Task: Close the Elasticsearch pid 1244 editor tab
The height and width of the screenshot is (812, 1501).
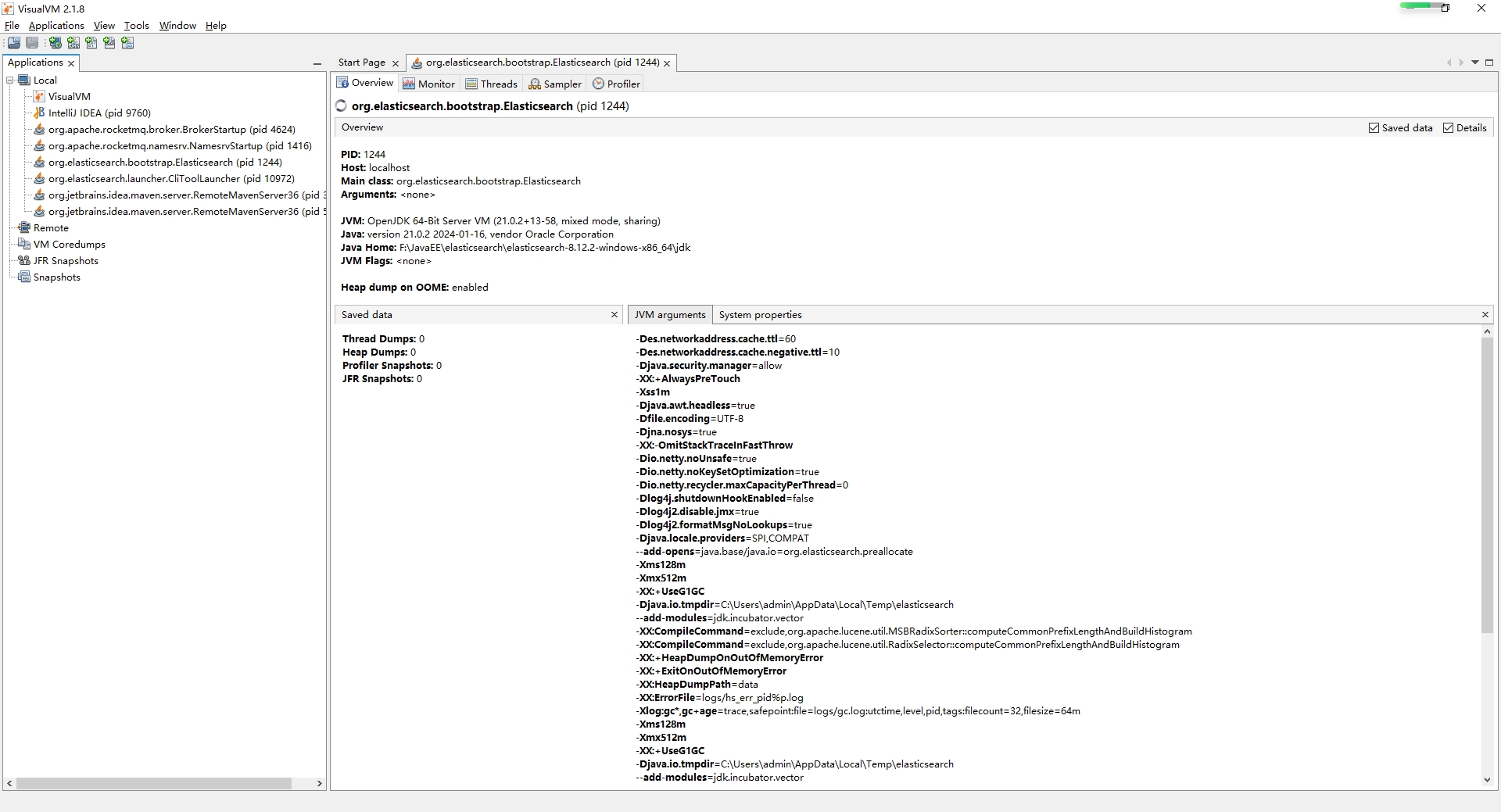Action: (667, 63)
